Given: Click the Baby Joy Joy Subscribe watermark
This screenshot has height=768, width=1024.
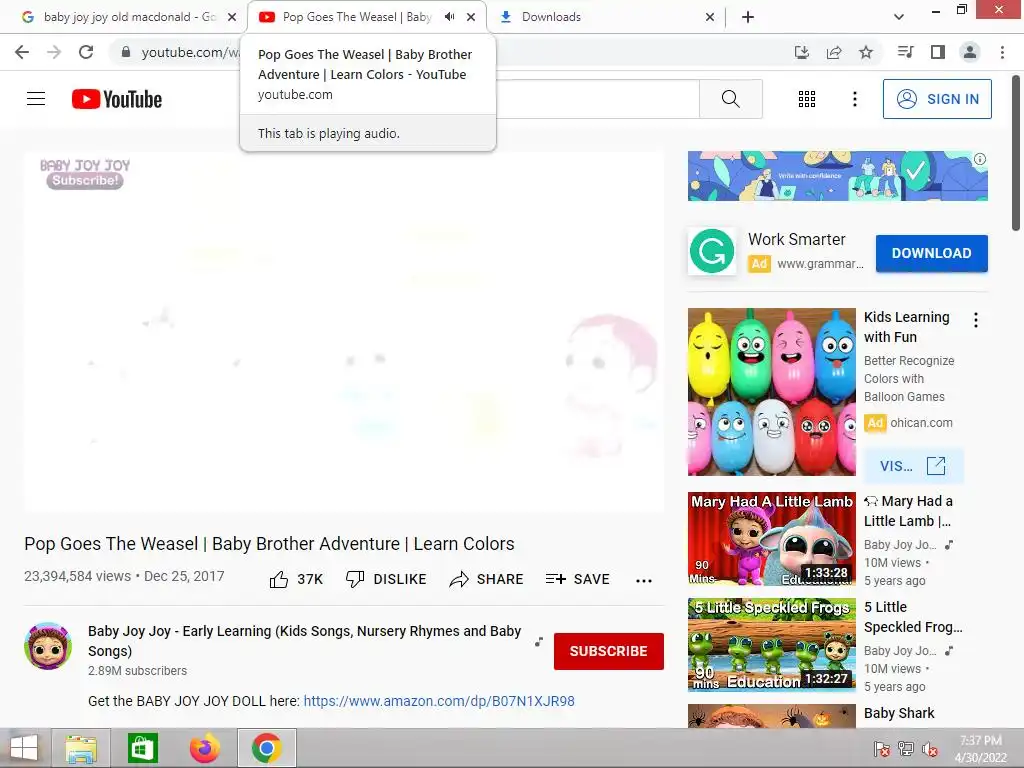Looking at the screenshot, I should click(x=85, y=174).
